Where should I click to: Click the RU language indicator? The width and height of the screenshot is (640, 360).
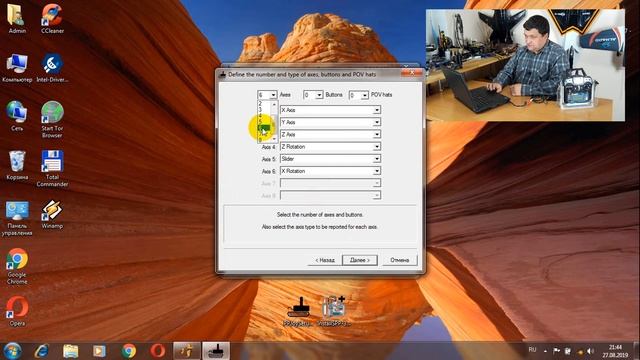tap(532, 350)
